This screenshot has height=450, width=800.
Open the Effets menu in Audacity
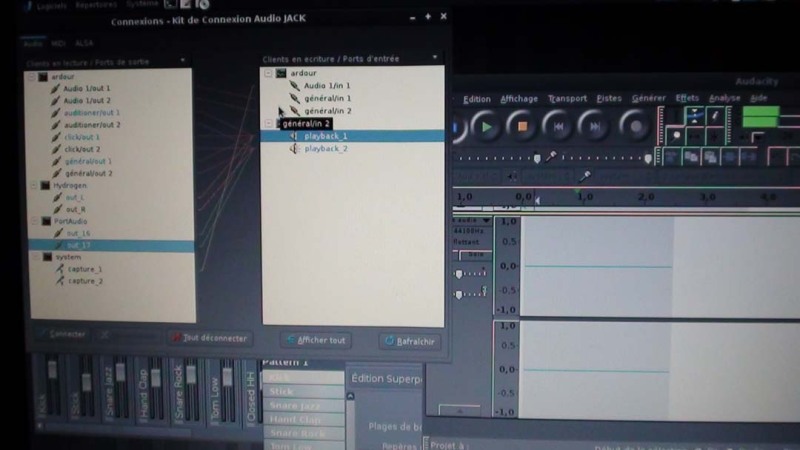click(687, 98)
